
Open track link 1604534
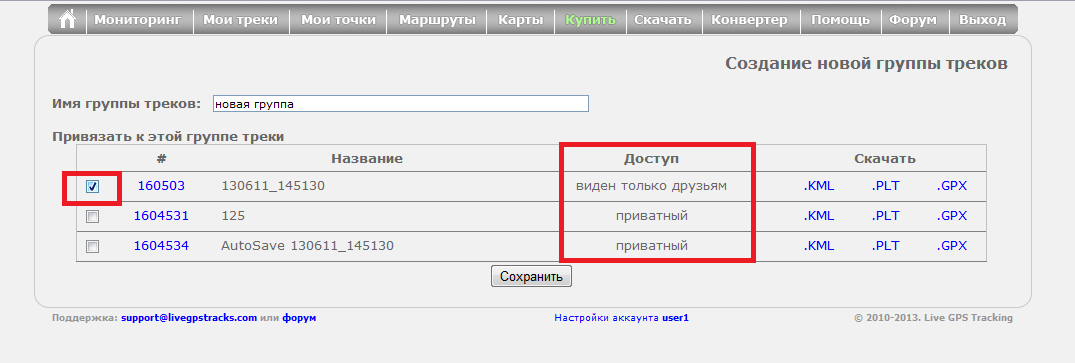tap(161, 246)
